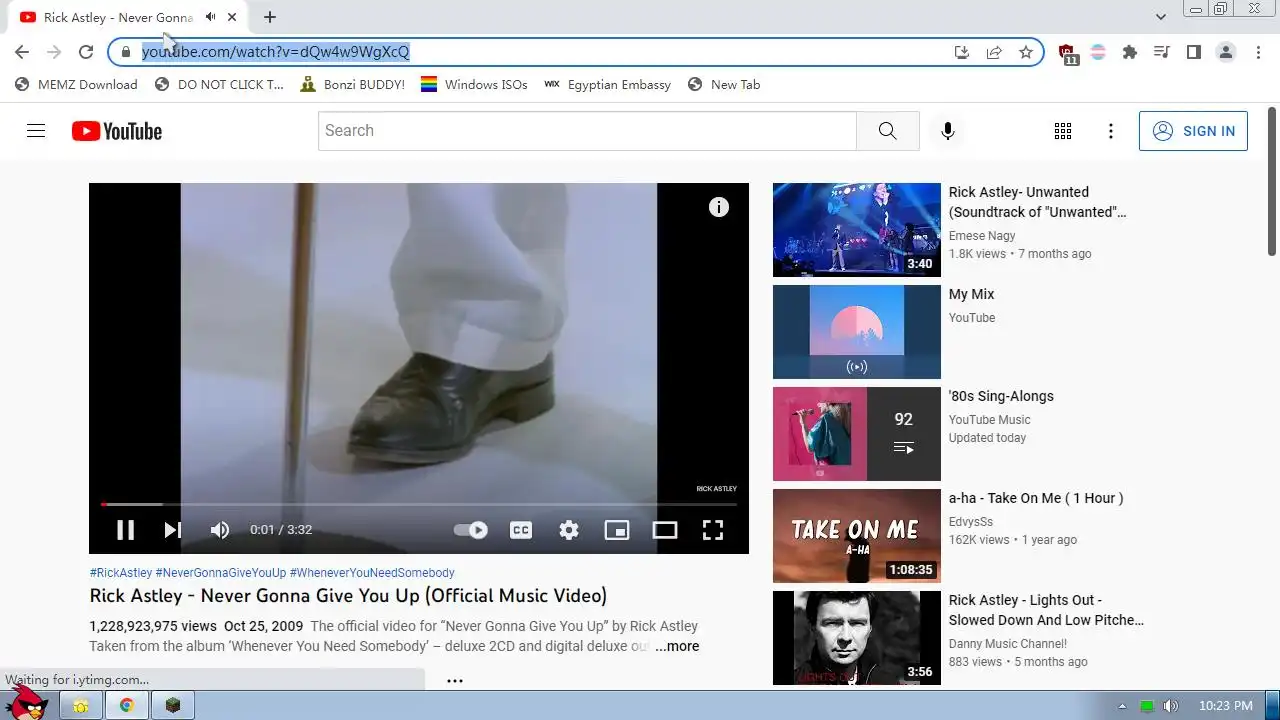Select the Rick Astley browser tab
The width and height of the screenshot is (1280, 720).
(130, 17)
